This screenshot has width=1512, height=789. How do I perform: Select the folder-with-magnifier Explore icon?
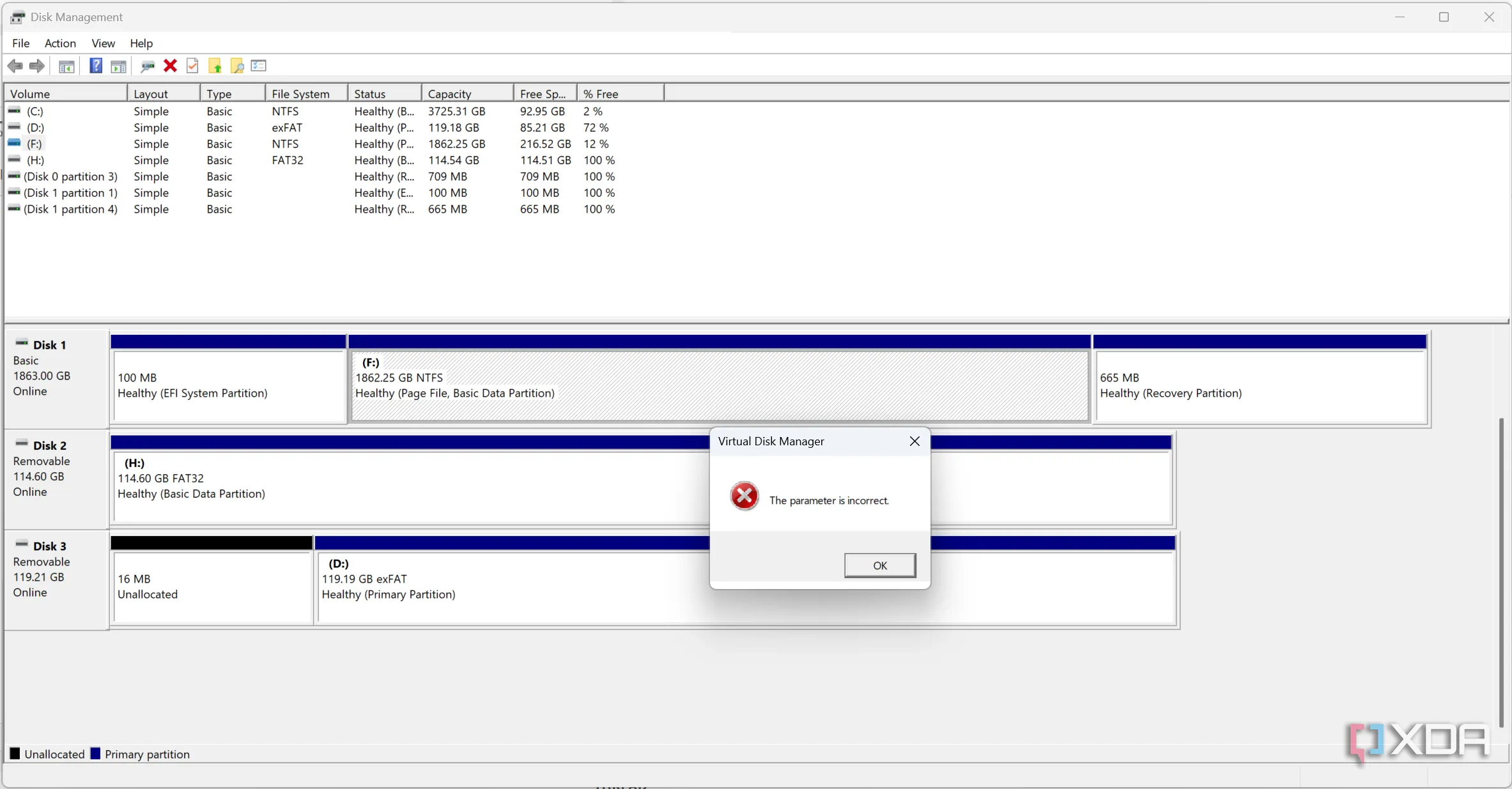(x=236, y=66)
